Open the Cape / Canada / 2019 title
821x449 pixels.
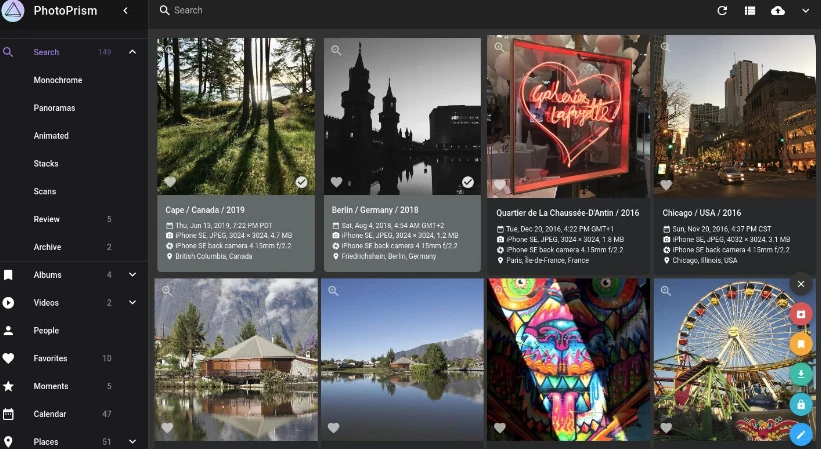click(x=205, y=210)
